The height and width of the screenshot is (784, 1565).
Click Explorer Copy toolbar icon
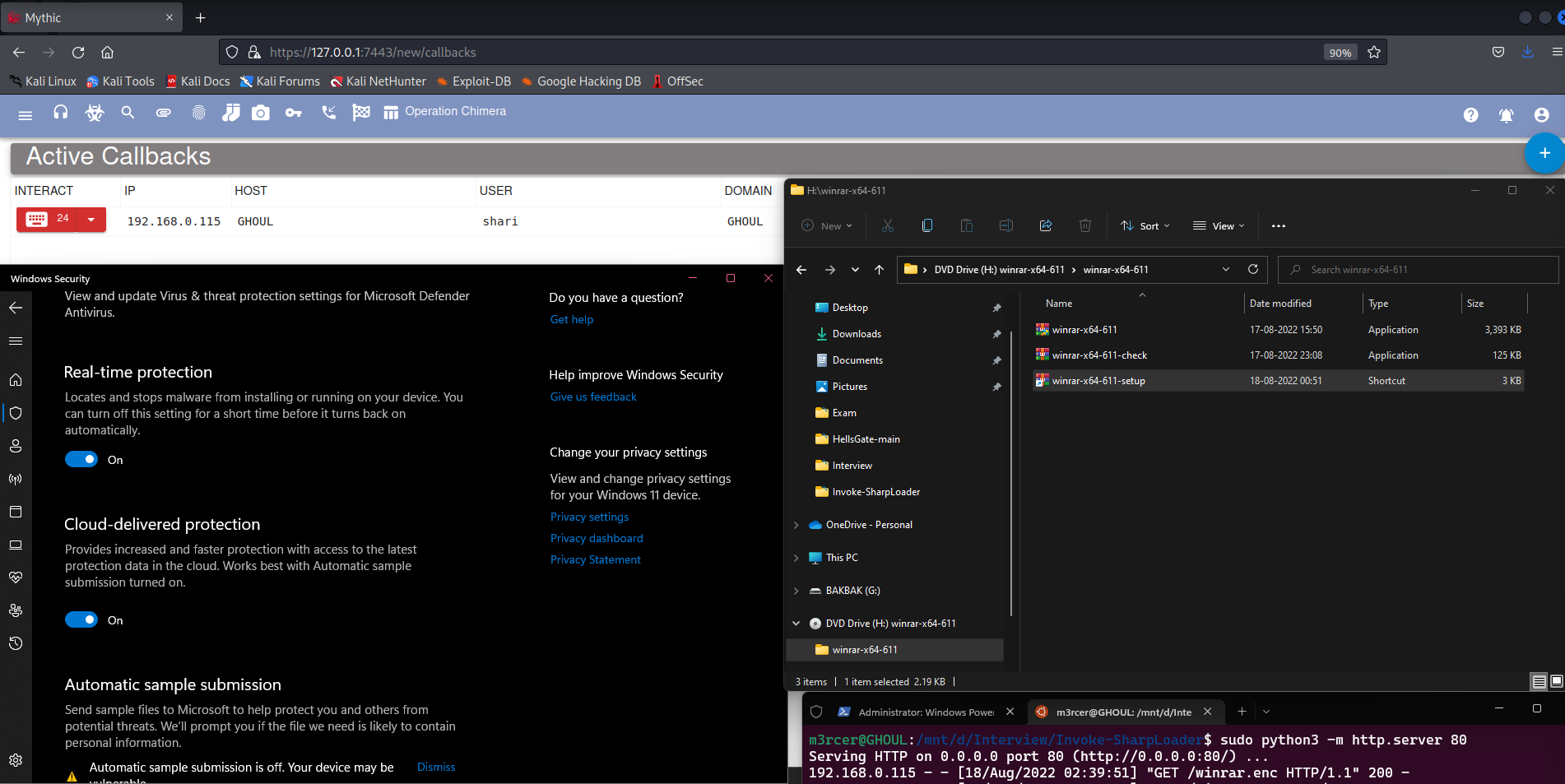pos(927,225)
